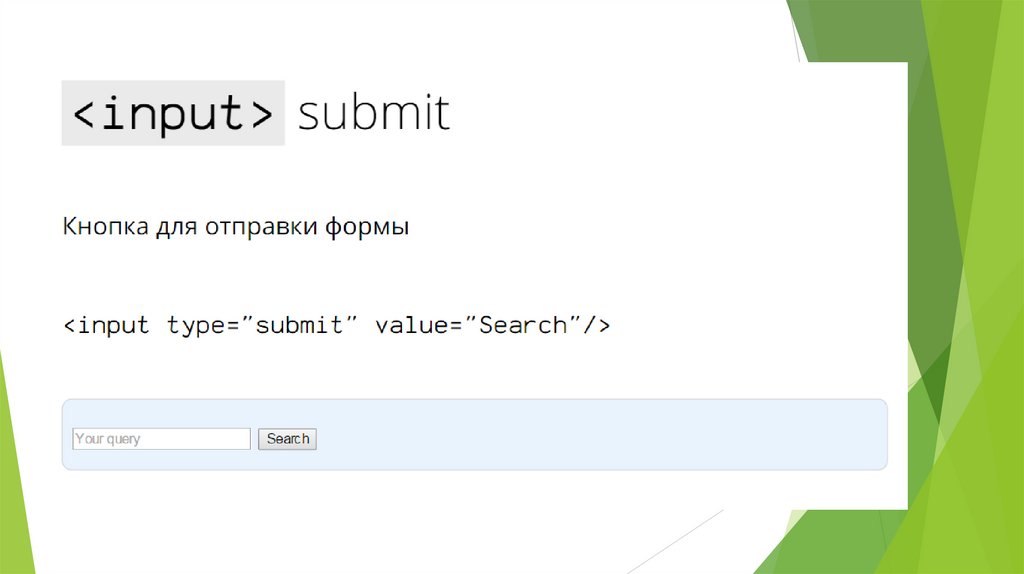Select the word "submit" in the heading

pos(374,113)
